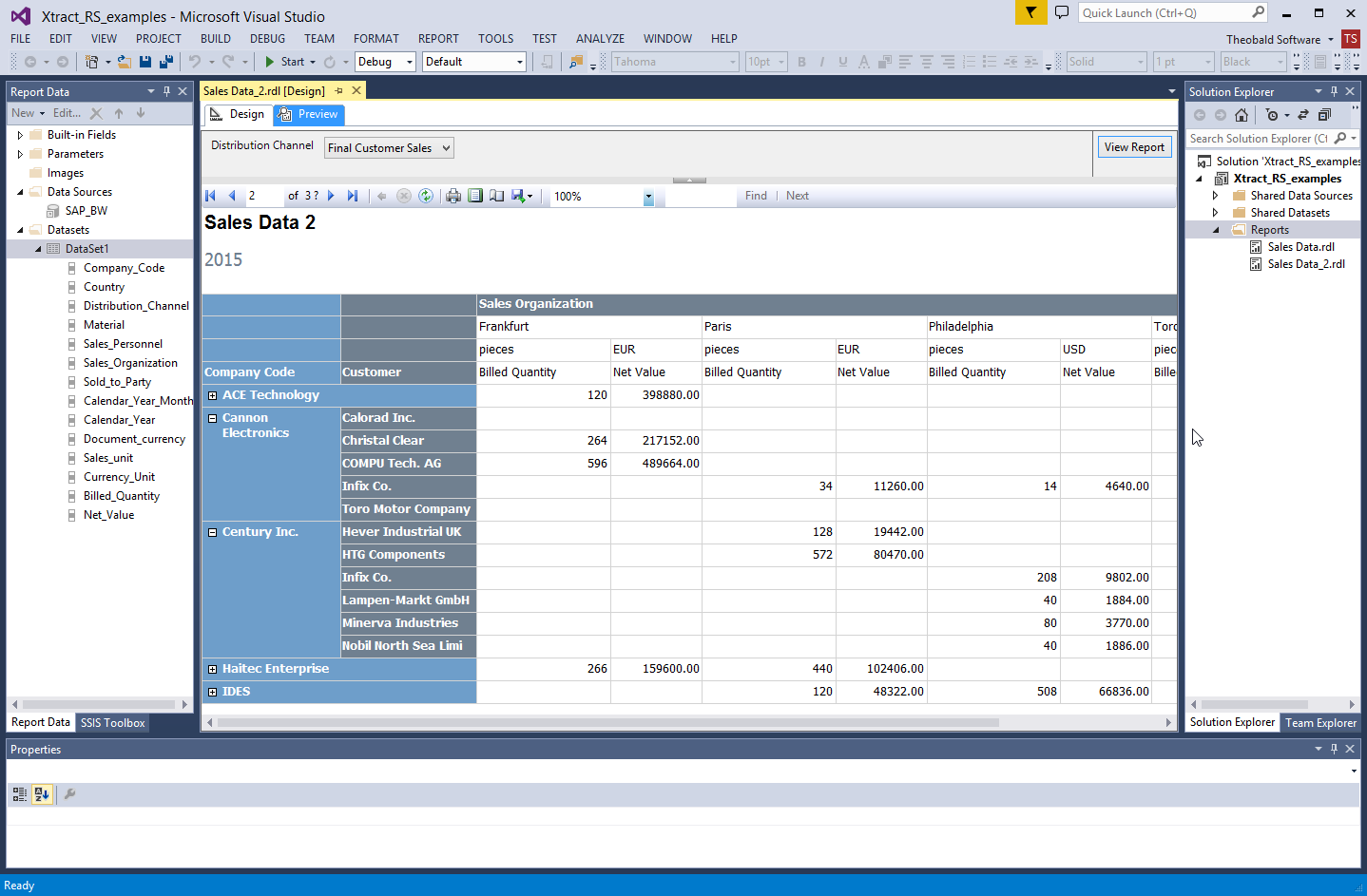Viewport: 1367px width, 896px height.
Task: Open Sales Data.rdl in Solution Explorer
Action: point(1300,247)
